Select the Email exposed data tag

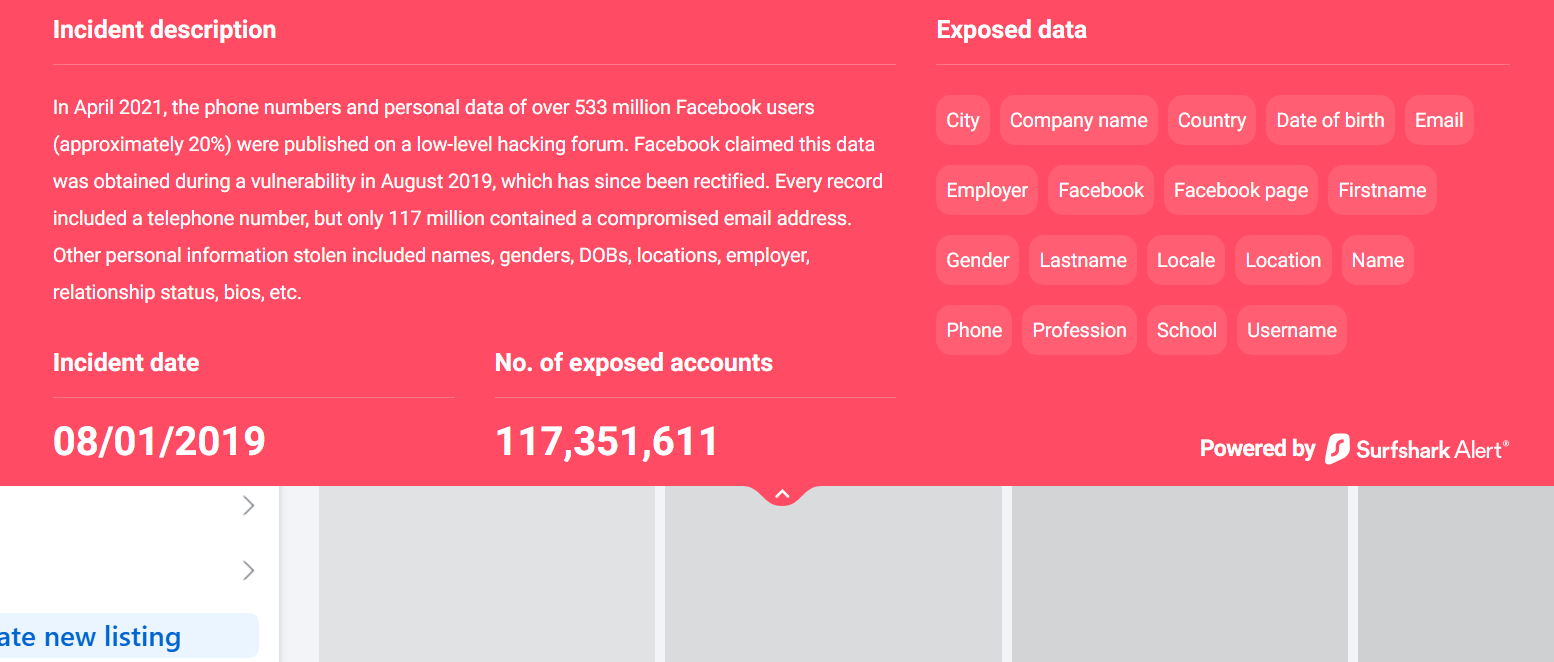click(1439, 120)
